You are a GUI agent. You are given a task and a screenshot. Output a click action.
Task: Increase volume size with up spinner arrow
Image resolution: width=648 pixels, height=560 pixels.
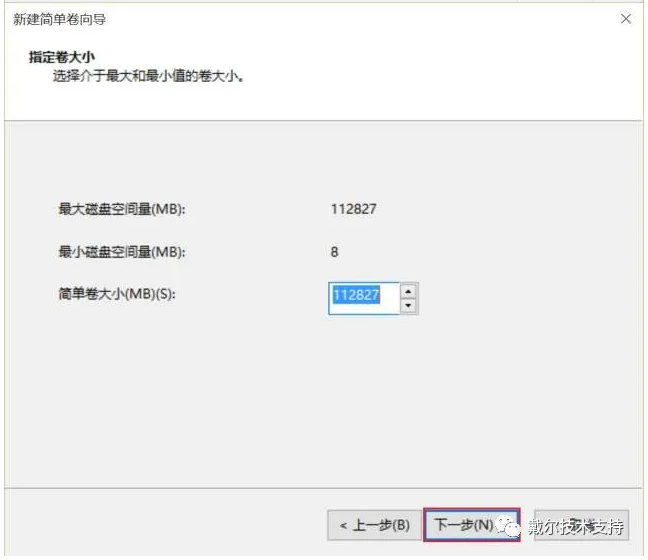tap(408, 291)
